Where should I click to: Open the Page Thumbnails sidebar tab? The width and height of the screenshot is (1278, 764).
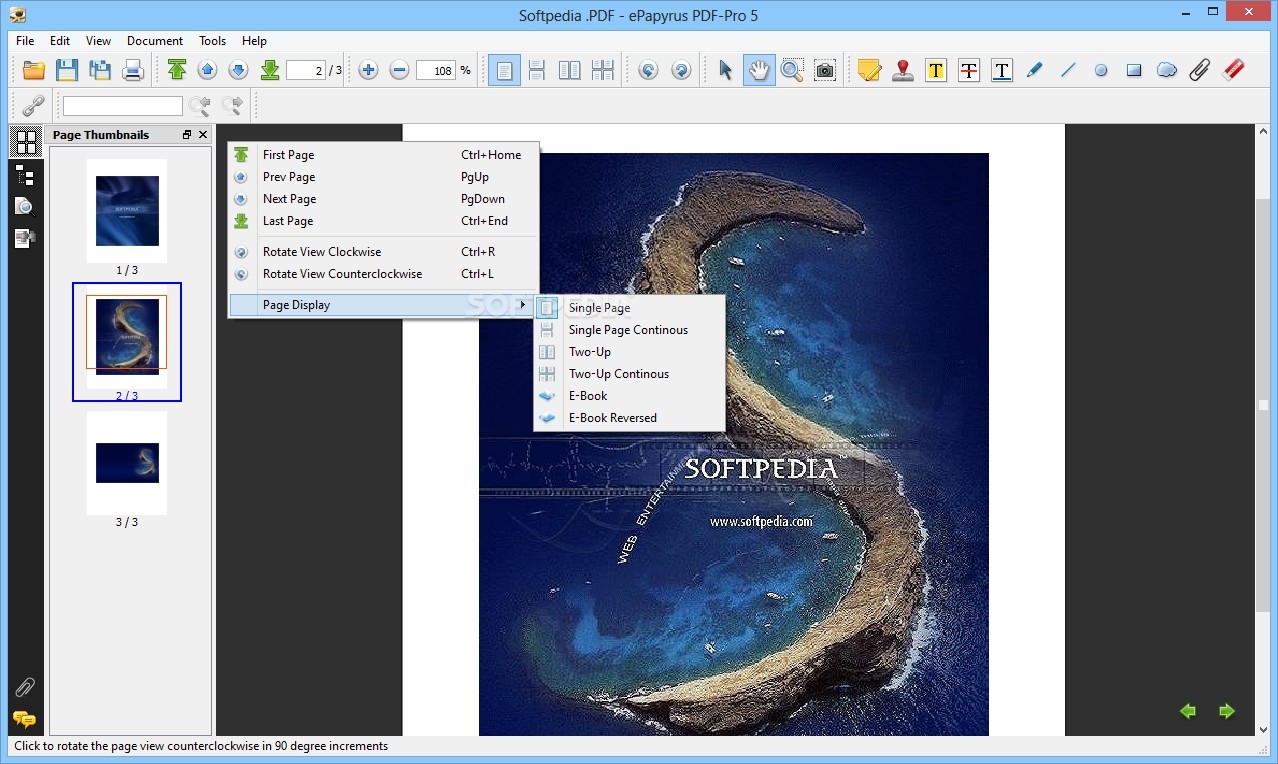coord(26,142)
